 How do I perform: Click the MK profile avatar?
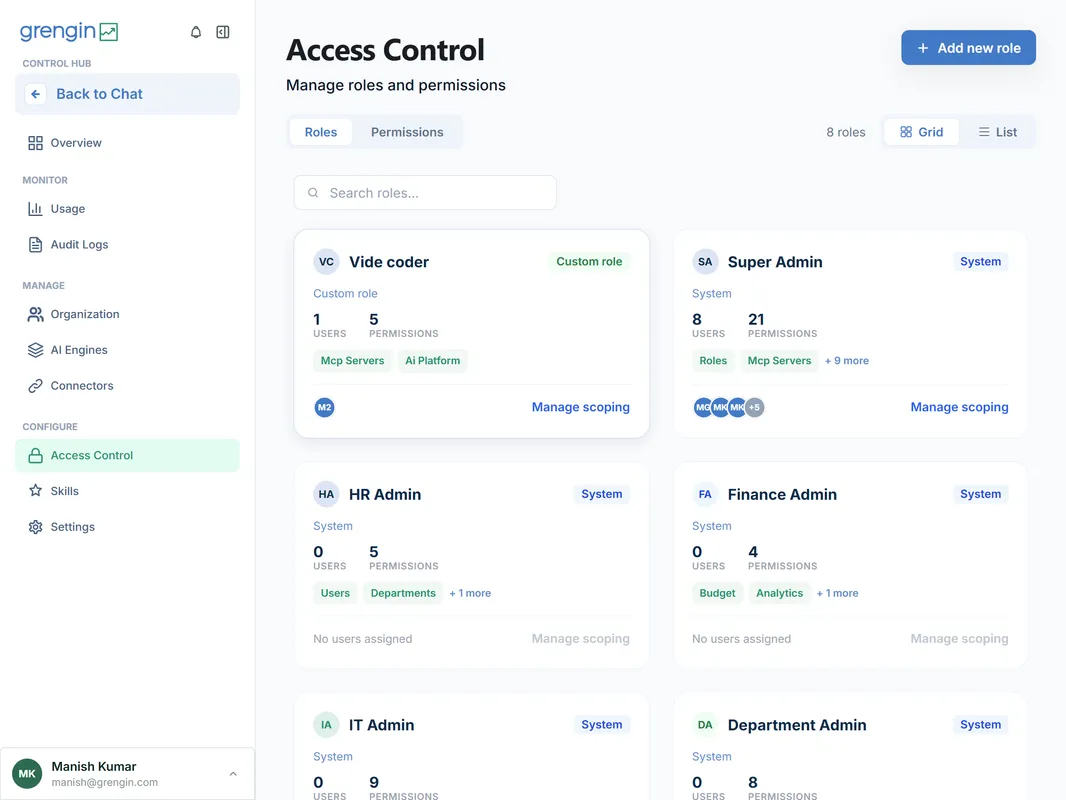pos(27,773)
